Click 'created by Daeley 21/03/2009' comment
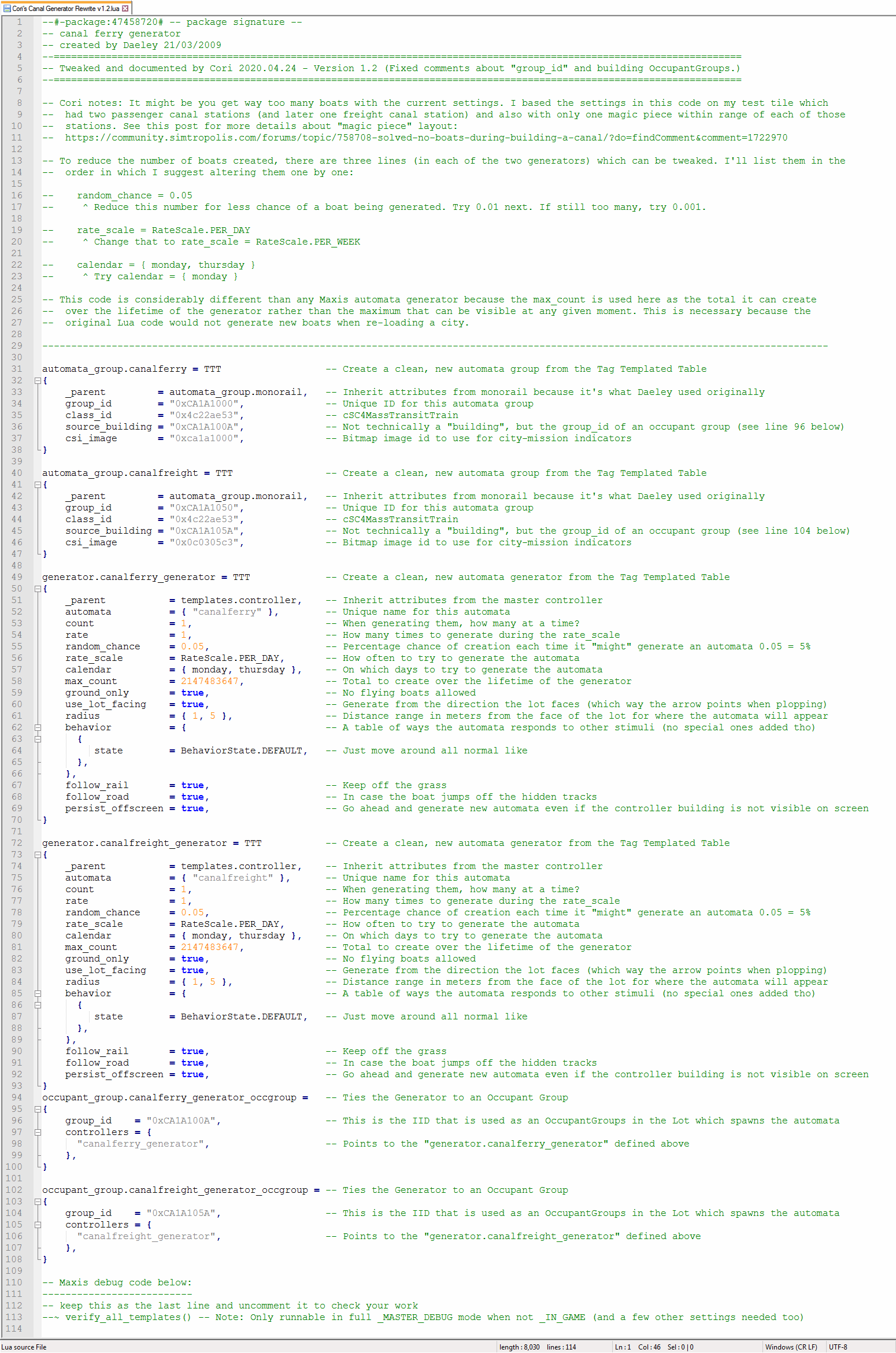 click(x=140, y=45)
